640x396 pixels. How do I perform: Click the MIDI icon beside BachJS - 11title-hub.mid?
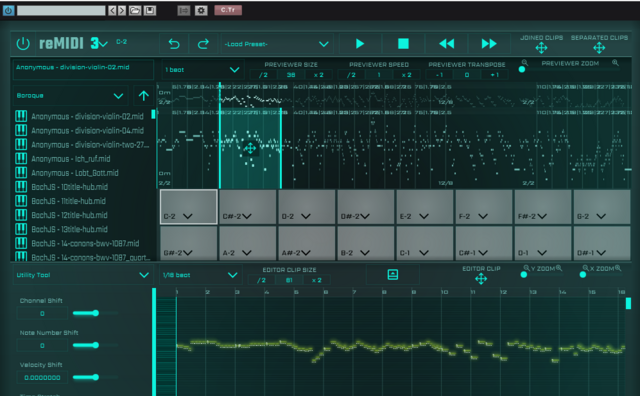[21, 201]
